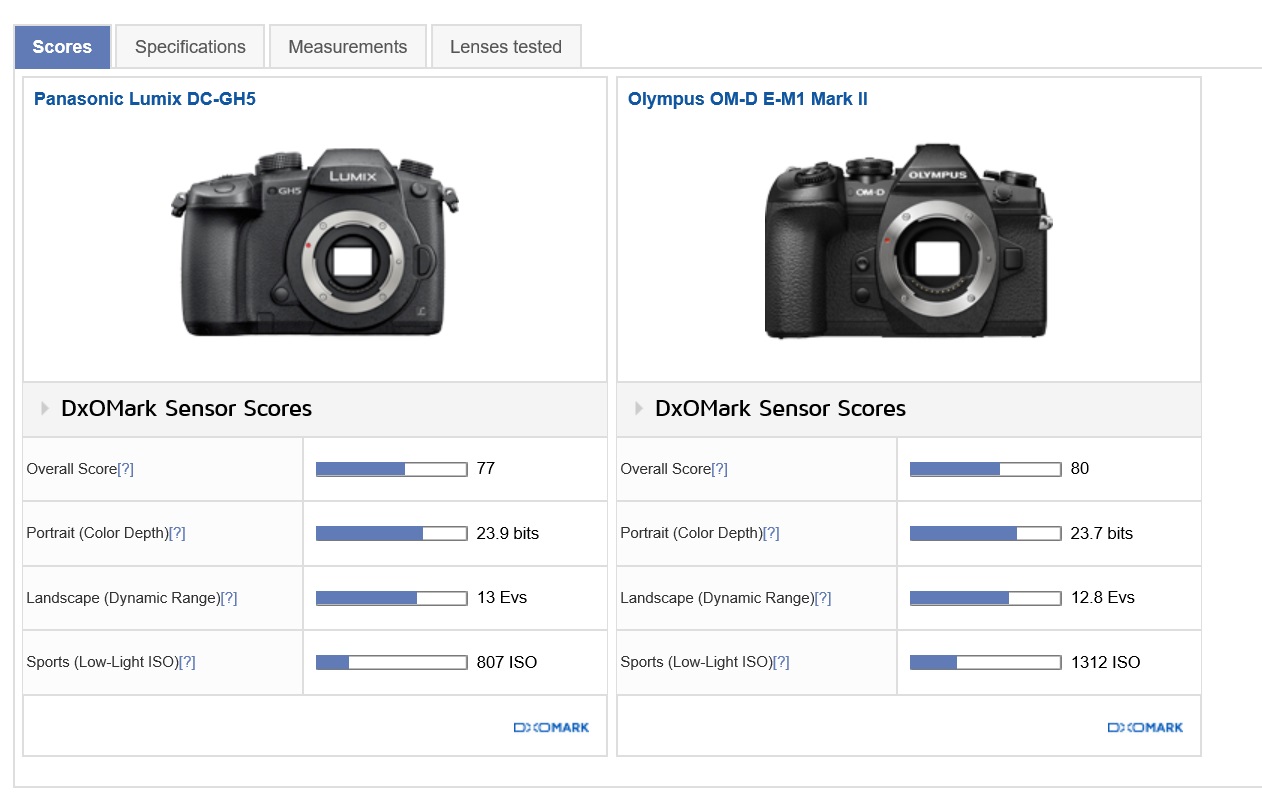The width and height of the screenshot is (1262, 805).
Task: Click Olympus overall score bar showing 80
Action: tap(986, 469)
